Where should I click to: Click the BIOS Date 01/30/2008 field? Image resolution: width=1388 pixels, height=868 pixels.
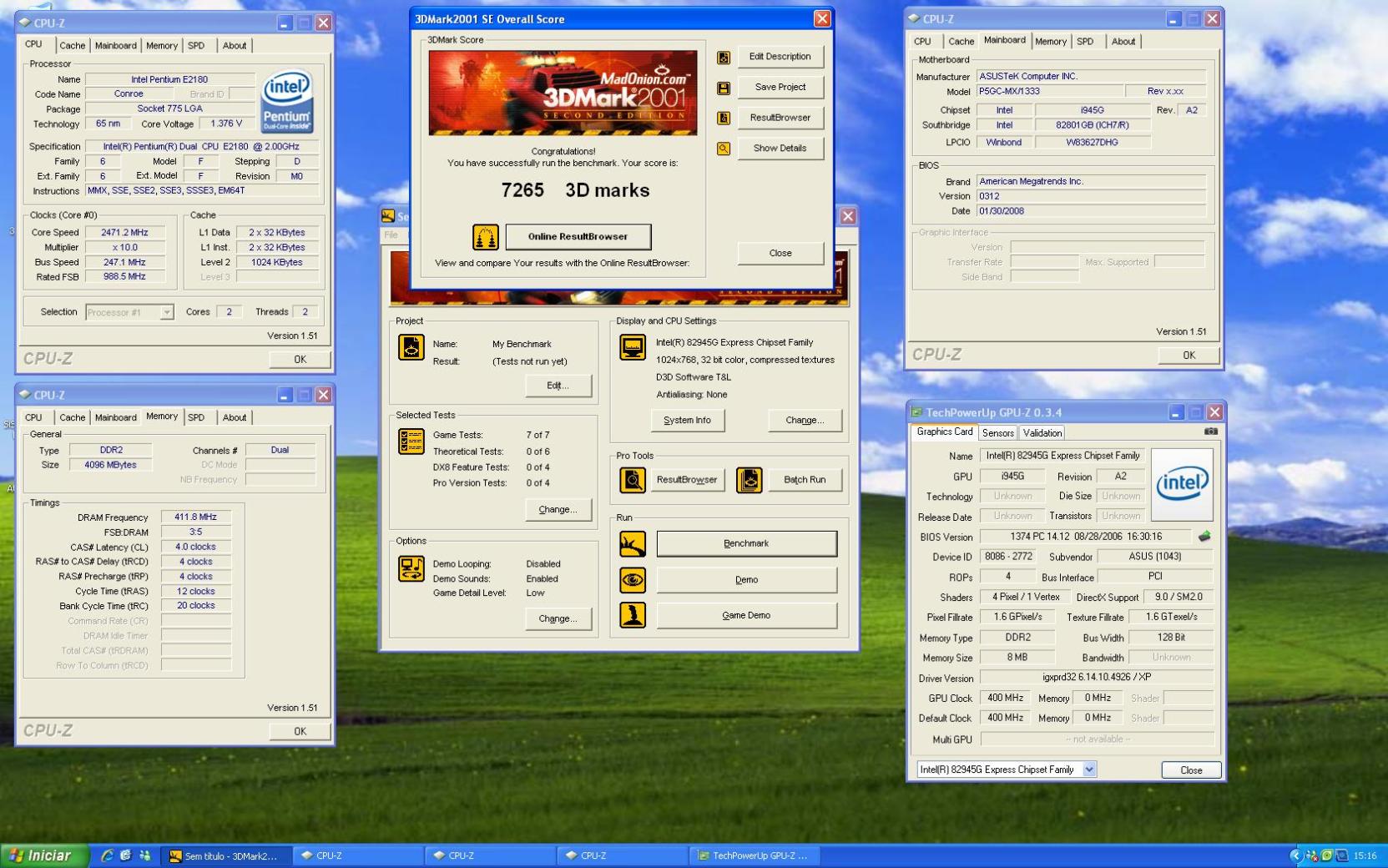1092,211
